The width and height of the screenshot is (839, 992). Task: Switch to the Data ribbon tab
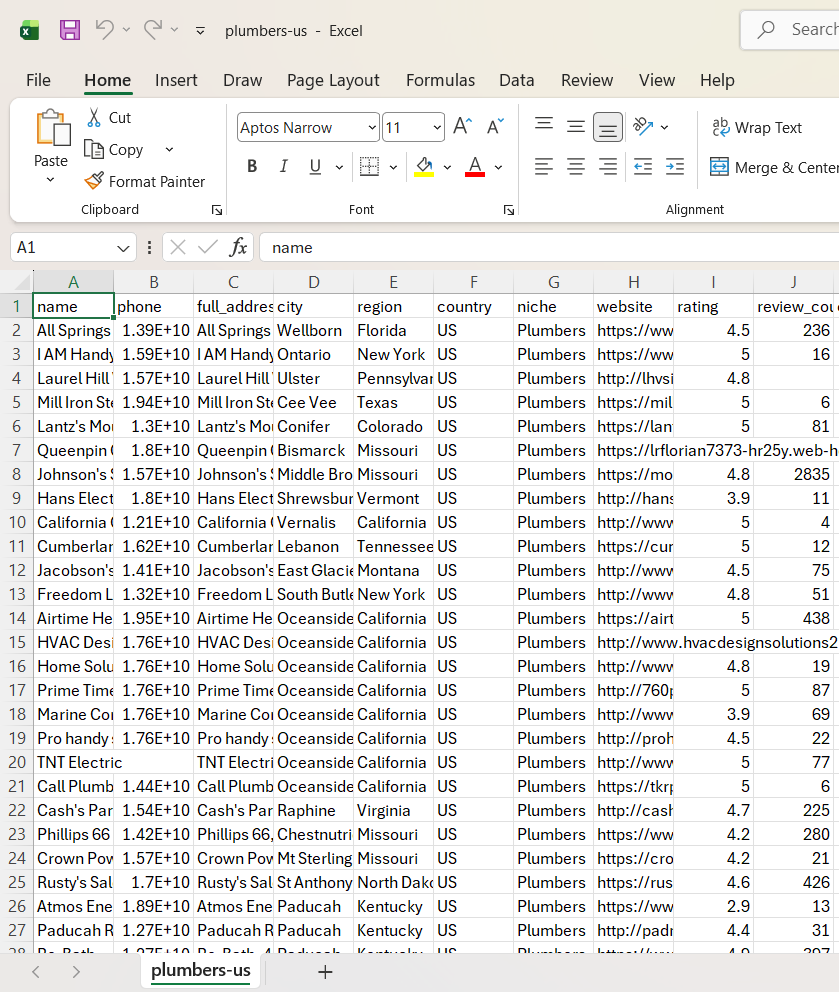[516, 80]
